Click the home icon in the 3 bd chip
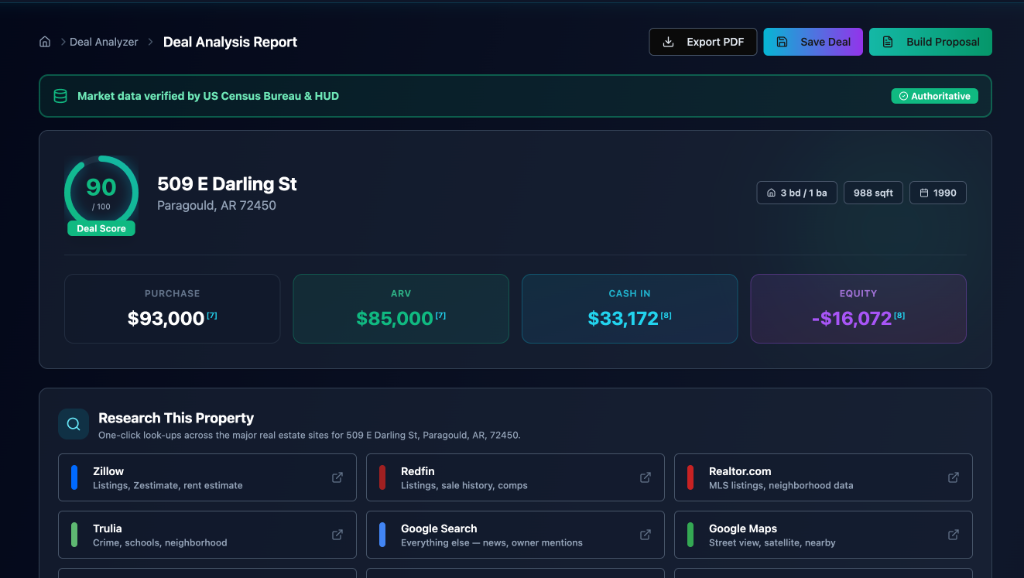The height and width of the screenshot is (578, 1024). pyautogui.click(x=771, y=193)
